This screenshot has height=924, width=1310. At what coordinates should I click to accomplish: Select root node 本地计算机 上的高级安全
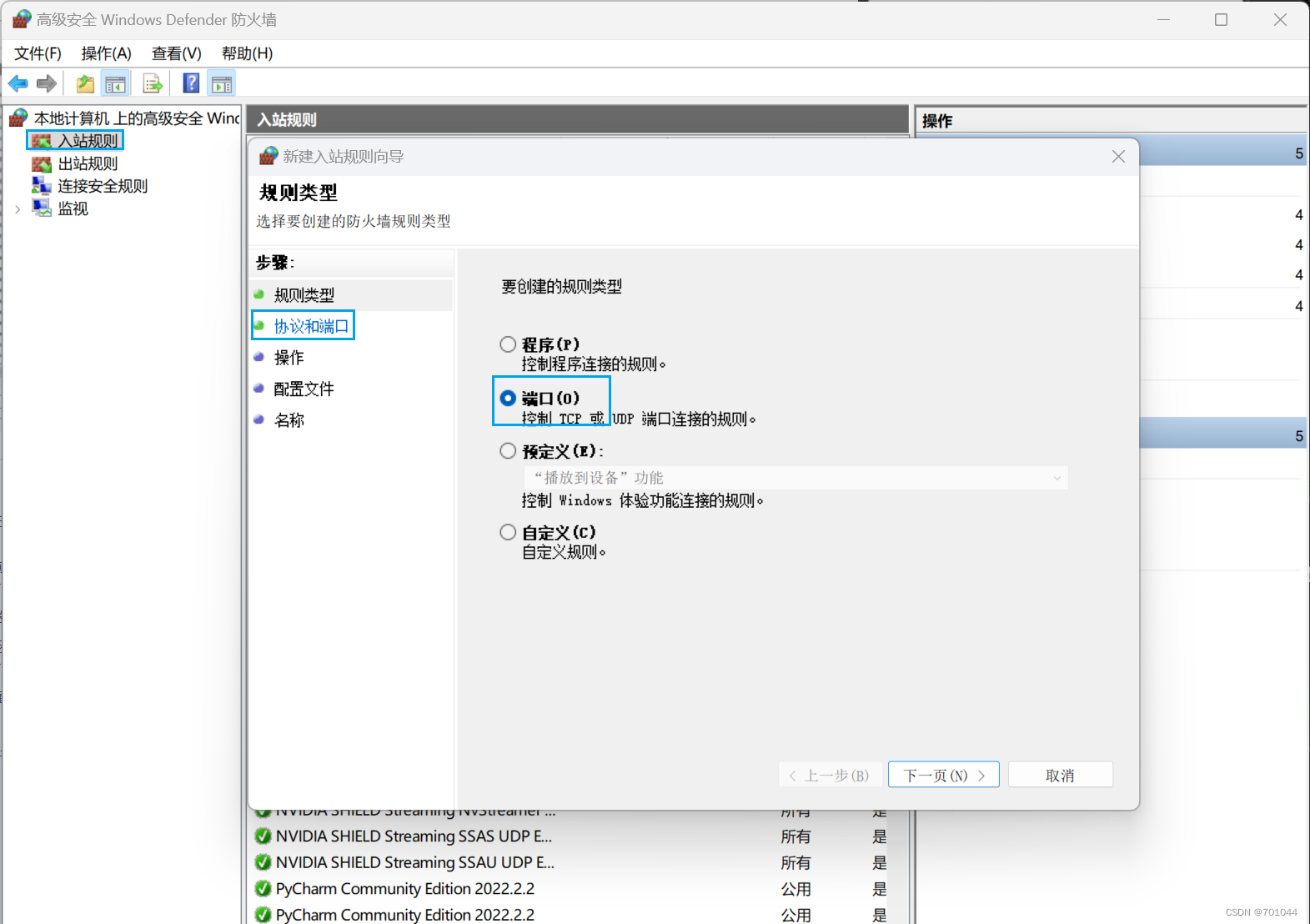click(x=137, y=118)
